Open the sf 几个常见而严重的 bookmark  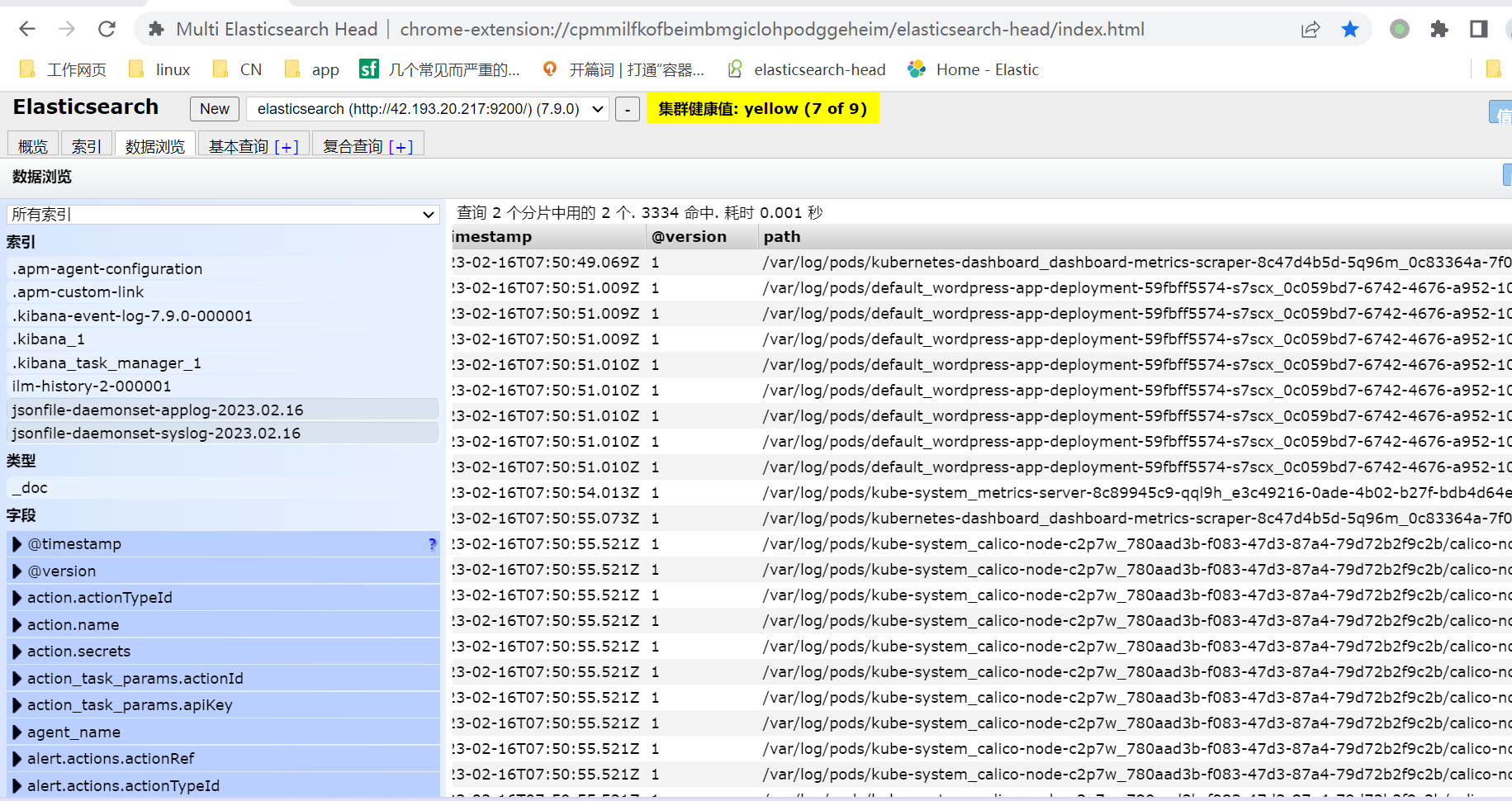click(440, 69)
